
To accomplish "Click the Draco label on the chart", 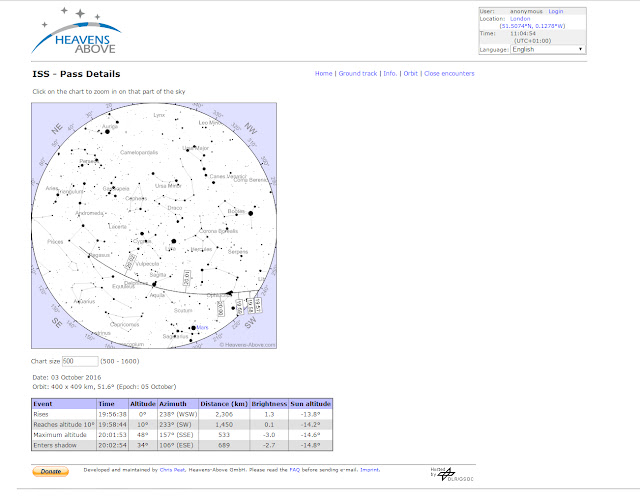I will [x=175, y=208].
